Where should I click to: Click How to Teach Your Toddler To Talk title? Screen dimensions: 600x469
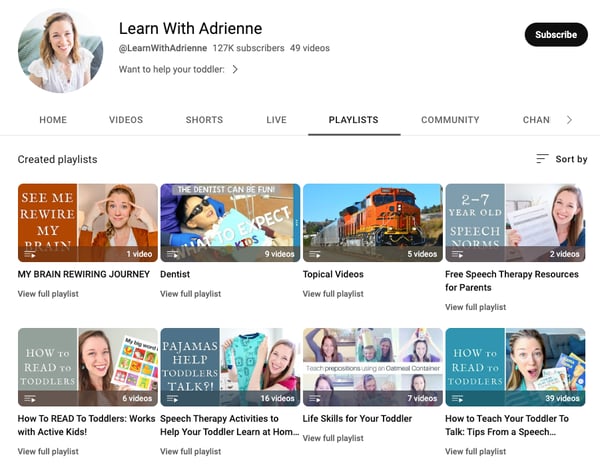click(507, 425)
